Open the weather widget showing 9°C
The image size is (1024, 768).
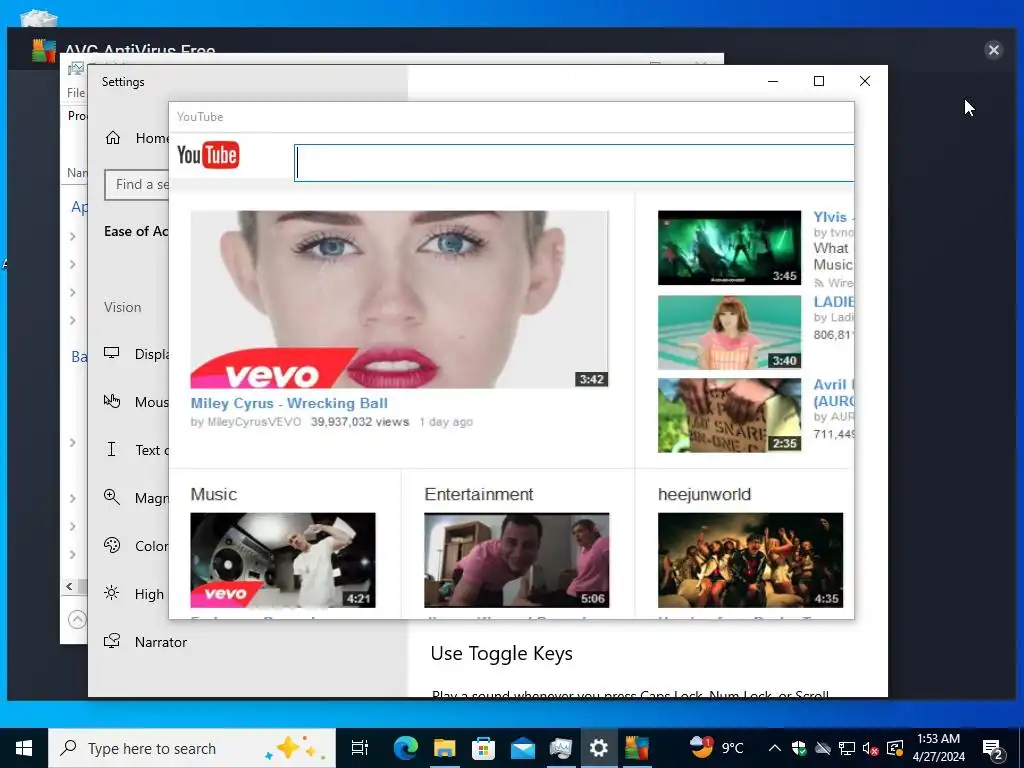[716, 748]
